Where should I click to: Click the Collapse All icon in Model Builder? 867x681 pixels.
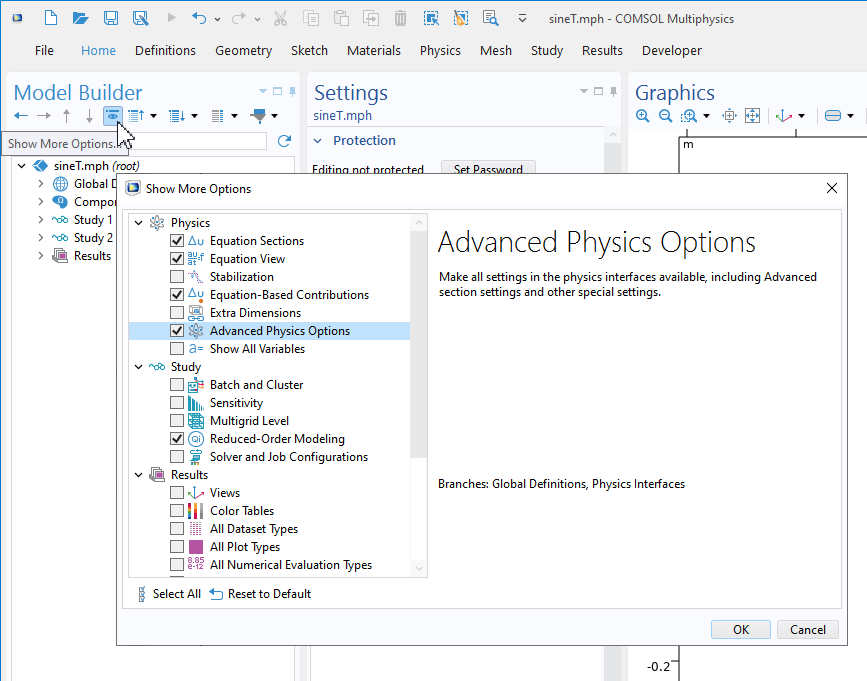click(x=136, y=116)
